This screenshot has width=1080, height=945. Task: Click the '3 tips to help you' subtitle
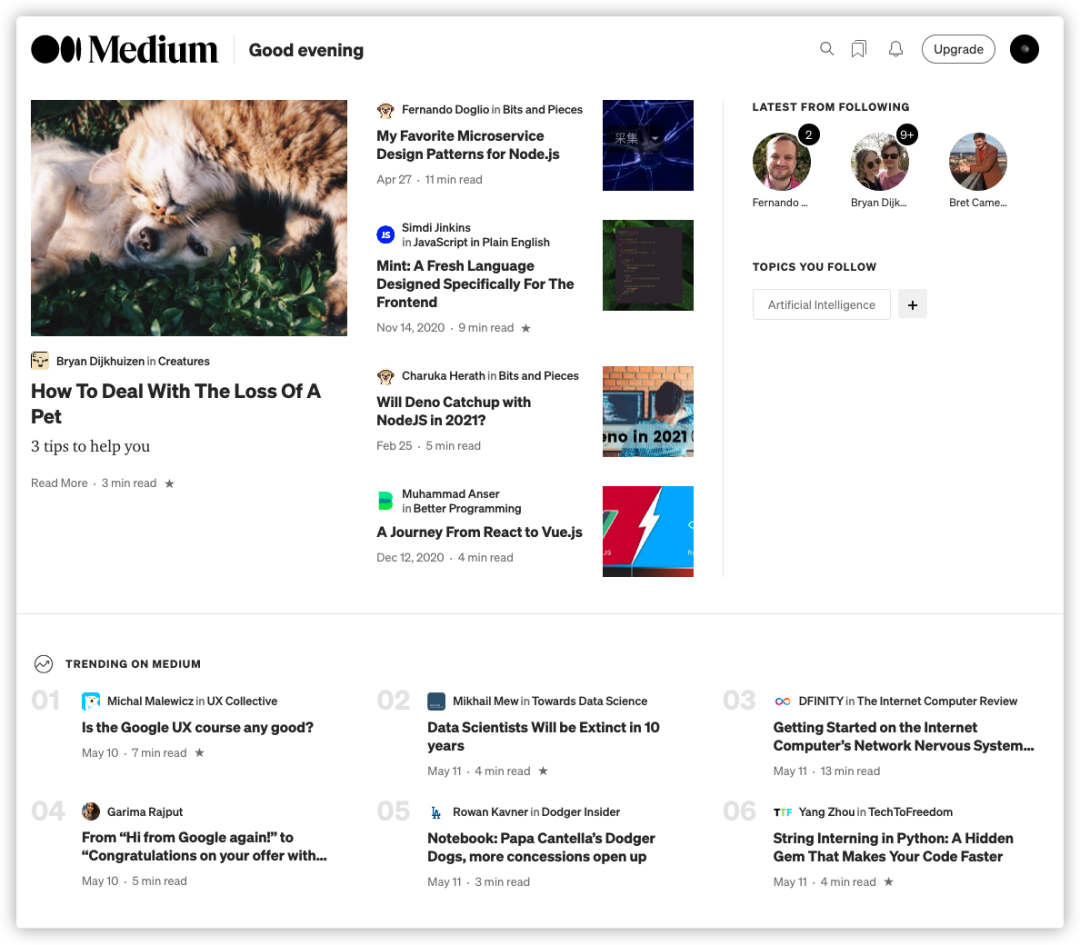point(90,446)
